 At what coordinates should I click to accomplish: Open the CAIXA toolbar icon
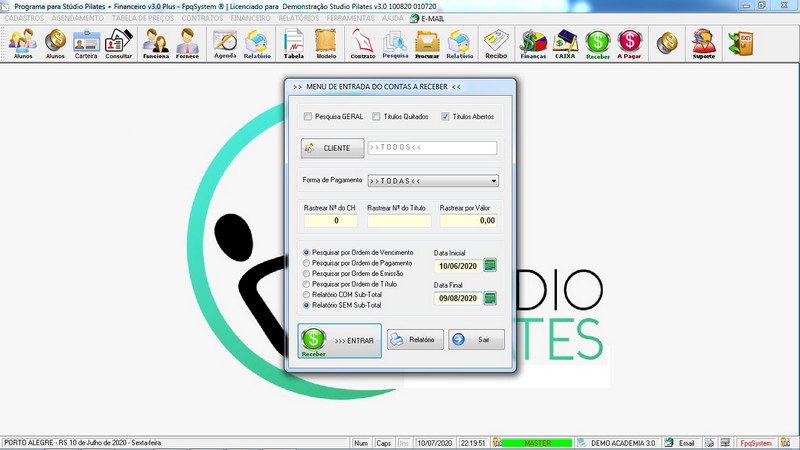(565, 44)
